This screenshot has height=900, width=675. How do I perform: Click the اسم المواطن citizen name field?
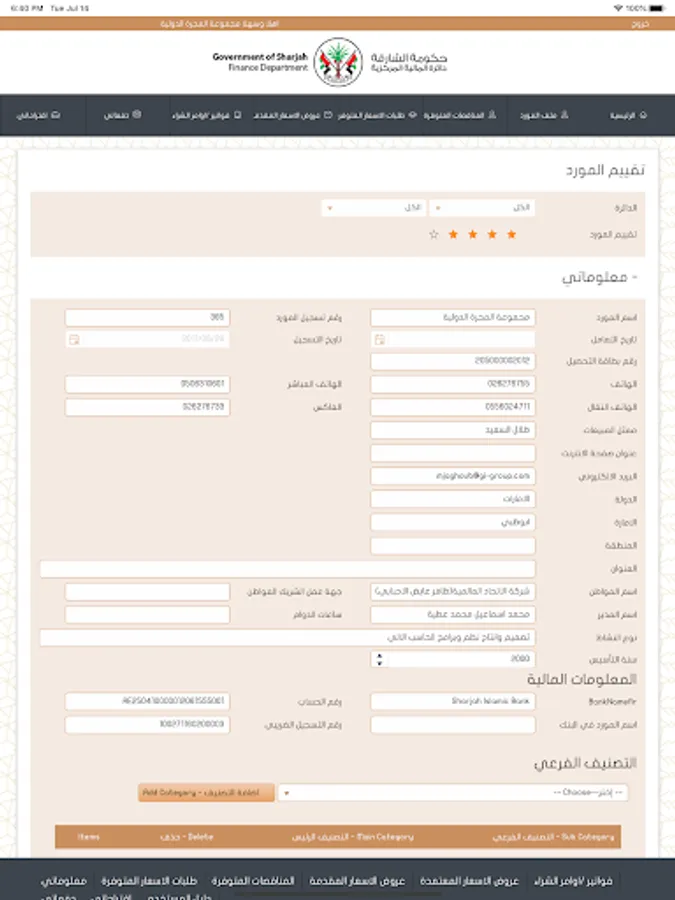click(453, 592)
